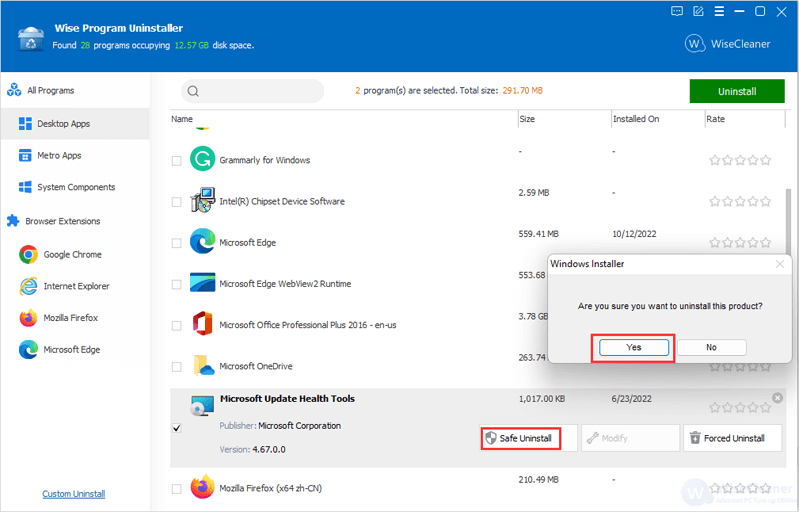Click the Microsoft OneDrive name text
799x512 pixels.
click(256, 366)
